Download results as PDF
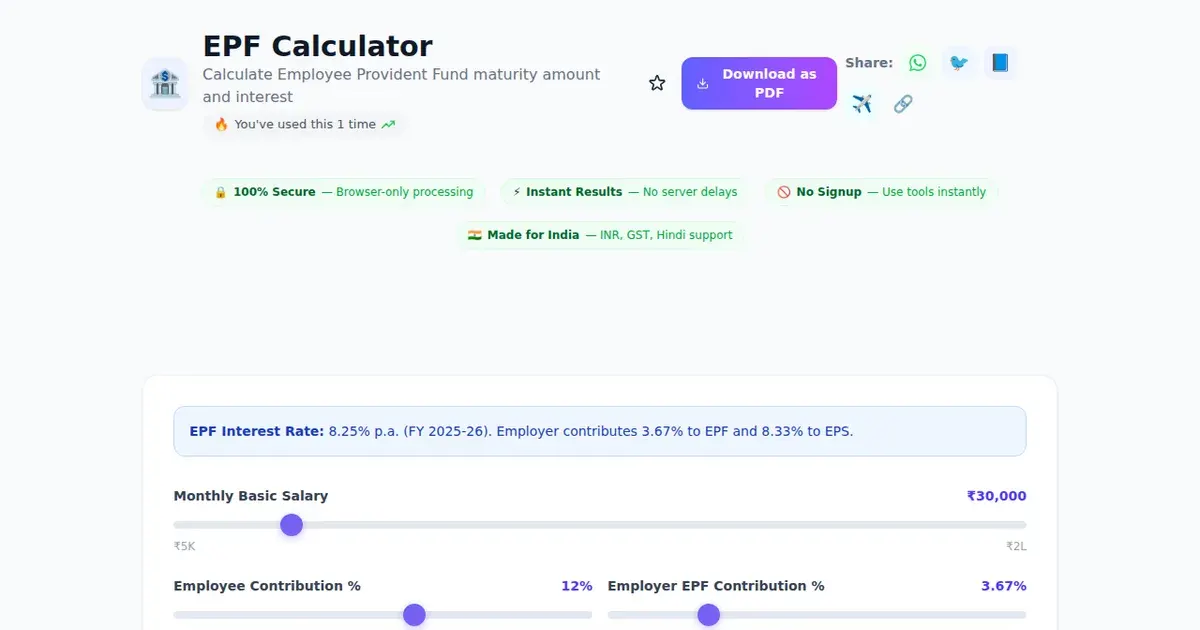The image size is (1200, 630). coord(759,83)
